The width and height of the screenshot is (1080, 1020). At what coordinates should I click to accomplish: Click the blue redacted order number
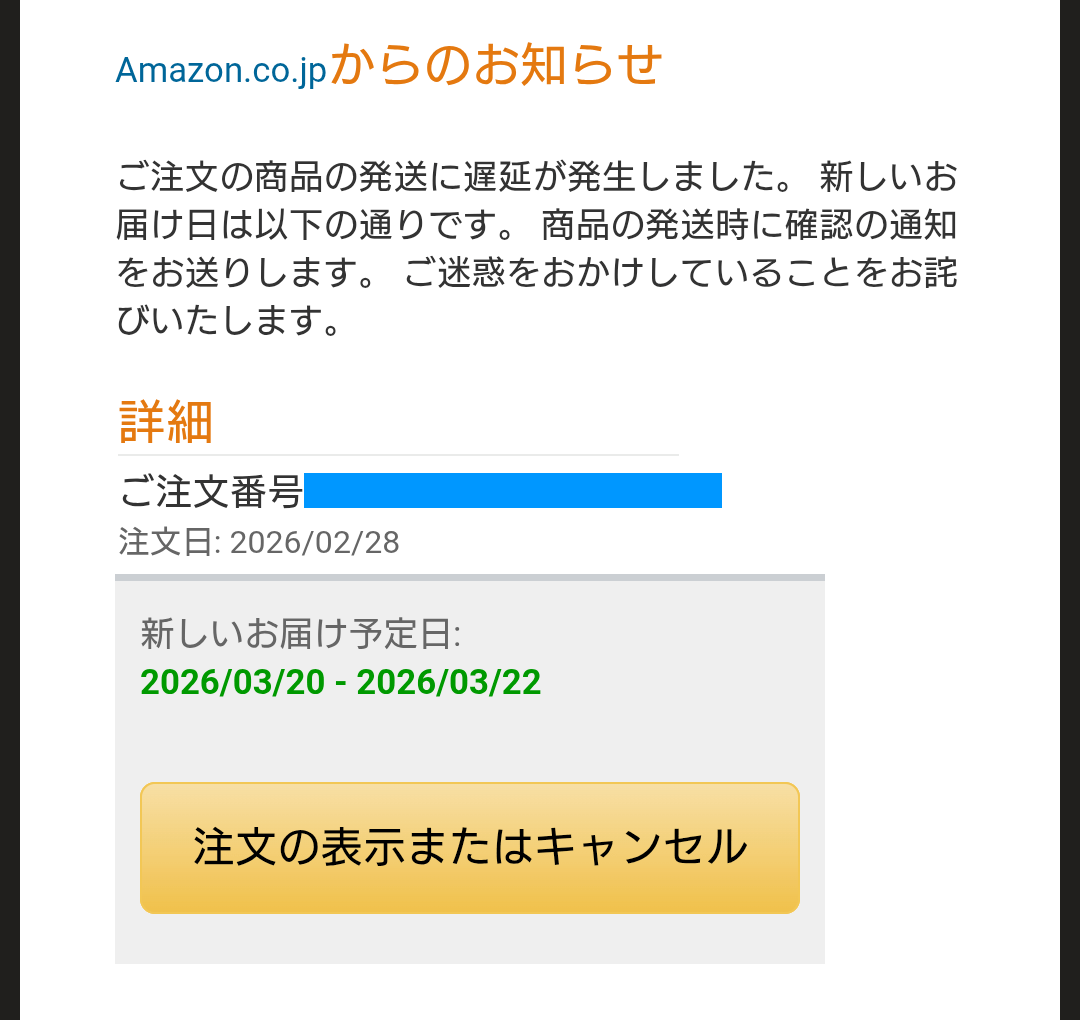click(512, 491)
